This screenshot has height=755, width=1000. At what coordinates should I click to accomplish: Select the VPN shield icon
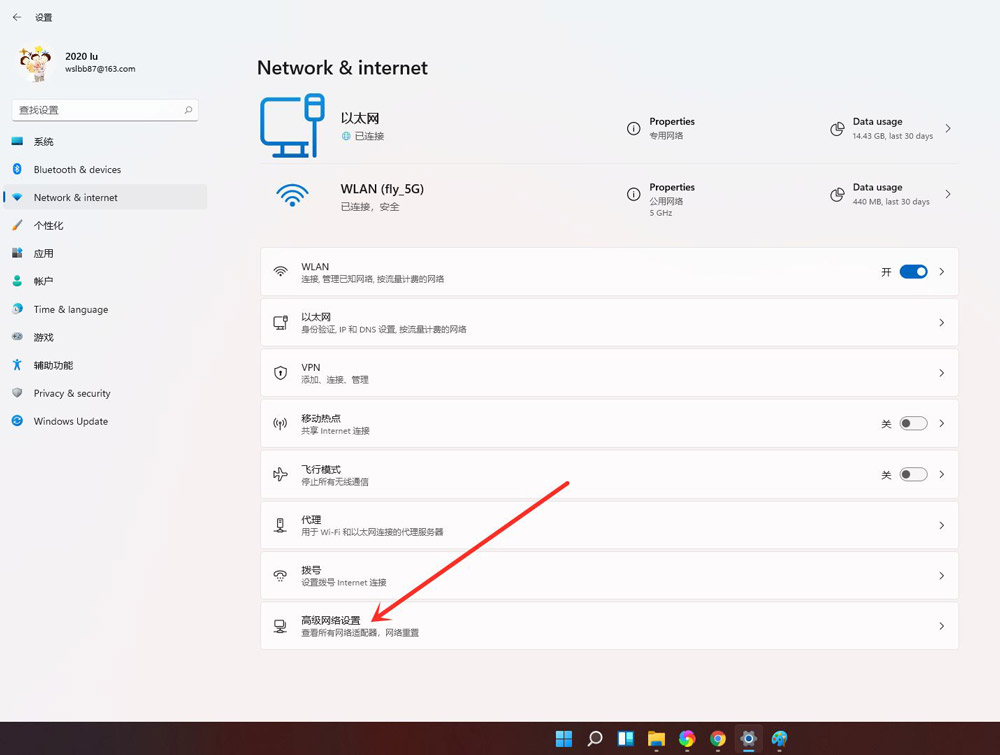pyautogui.click(x=281, y=372)
